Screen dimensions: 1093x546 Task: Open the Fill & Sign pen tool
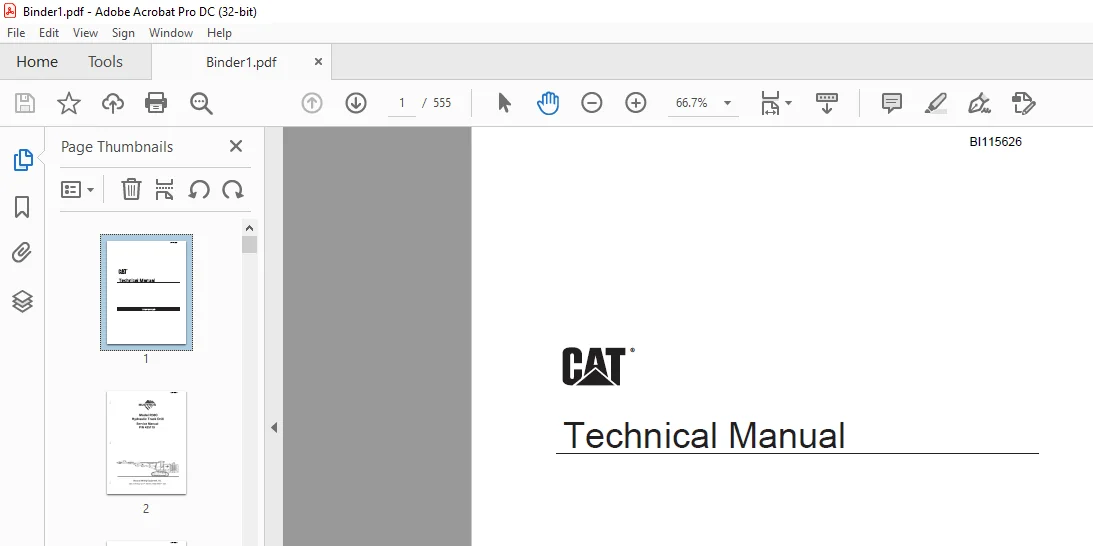(x=979, y=103)
